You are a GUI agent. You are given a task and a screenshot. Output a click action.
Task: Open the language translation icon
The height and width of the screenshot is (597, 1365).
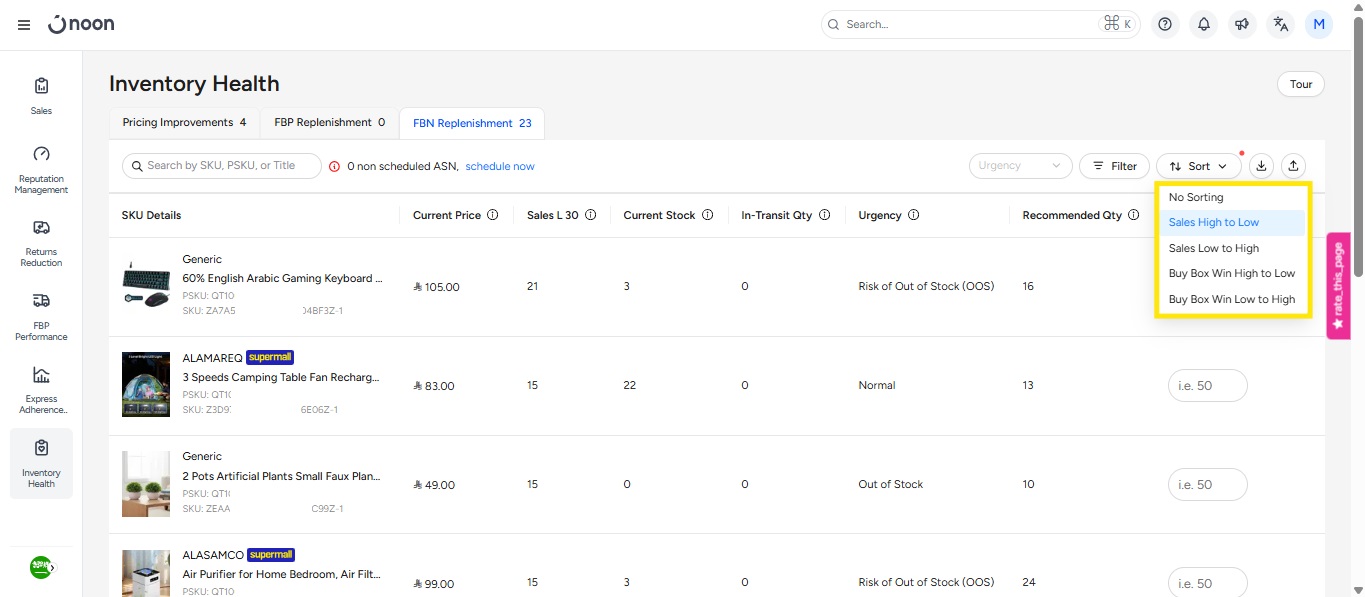1280,25
